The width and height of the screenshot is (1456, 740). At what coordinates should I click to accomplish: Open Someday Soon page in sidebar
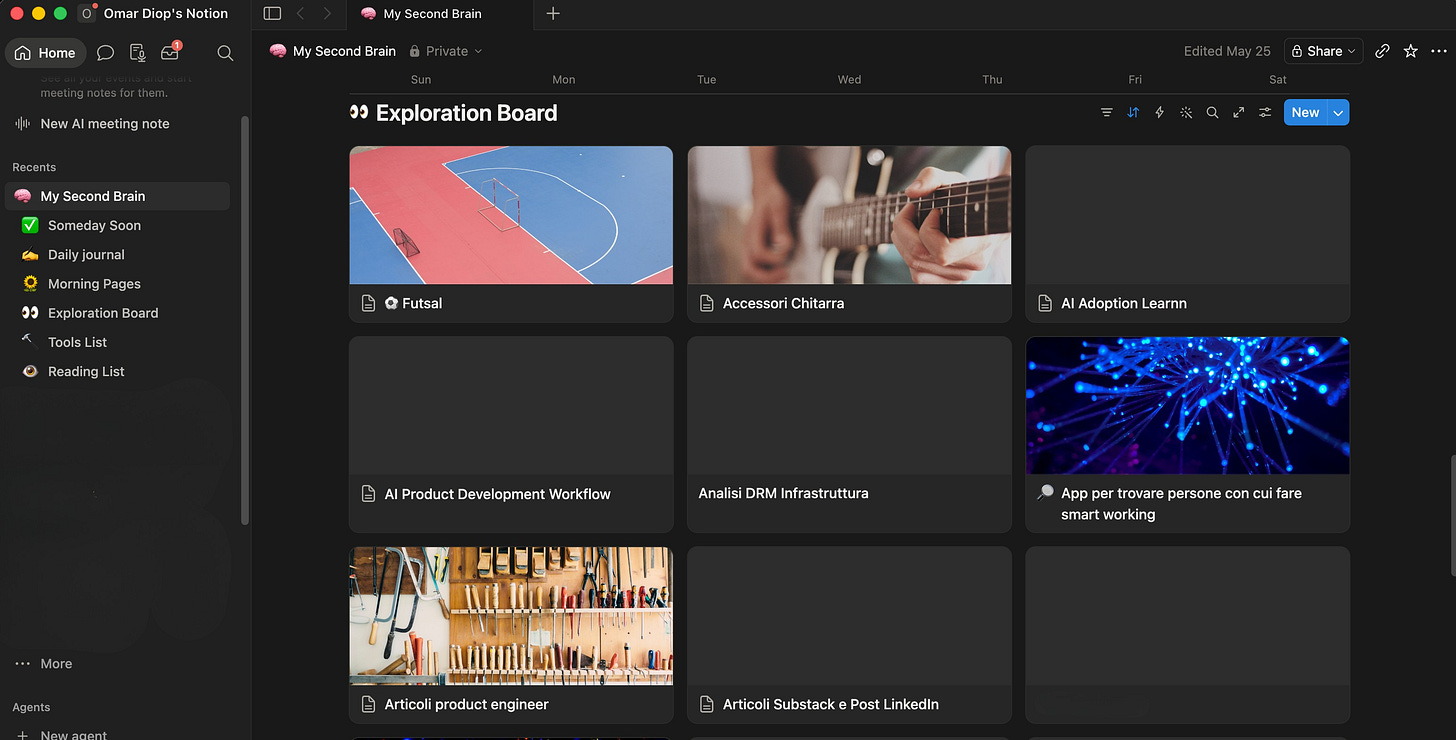117,225
